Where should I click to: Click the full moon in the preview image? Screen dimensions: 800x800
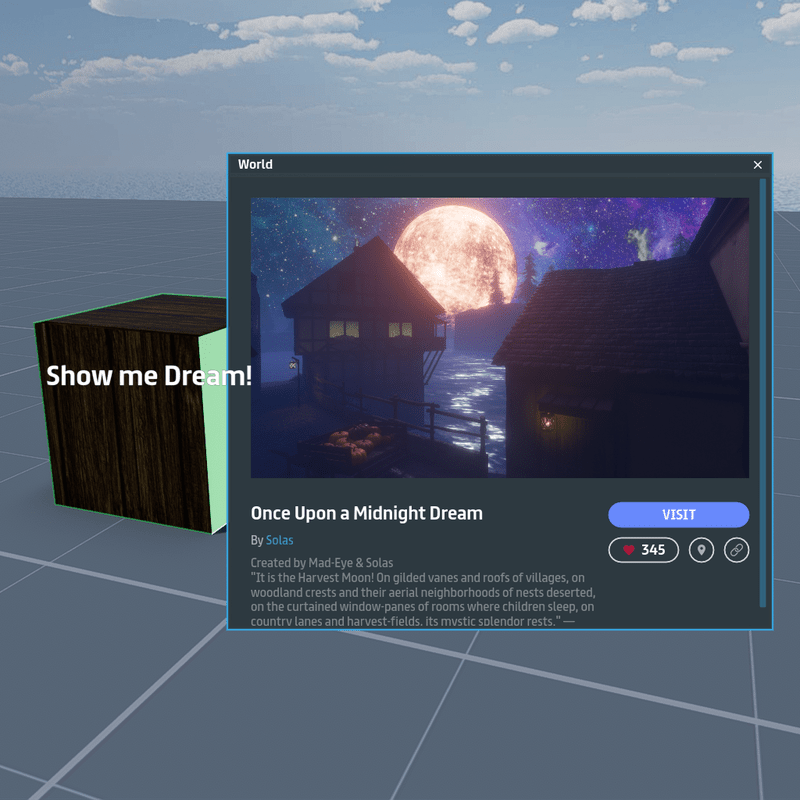[x=453, y=251]
